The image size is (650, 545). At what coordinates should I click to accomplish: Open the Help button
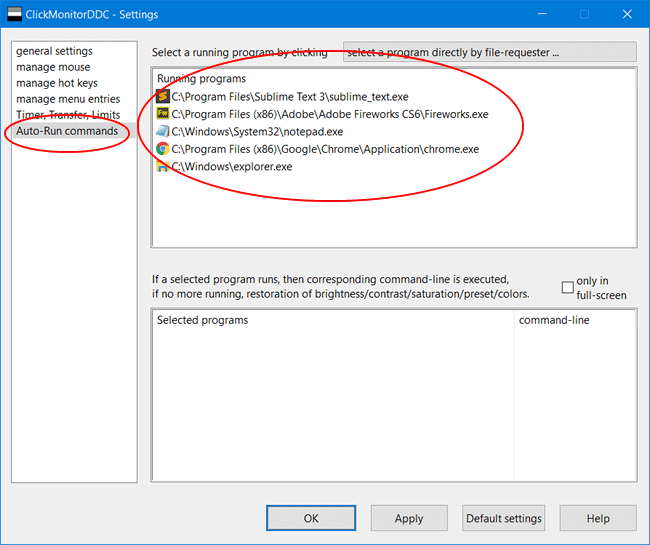tap(597, 518)
